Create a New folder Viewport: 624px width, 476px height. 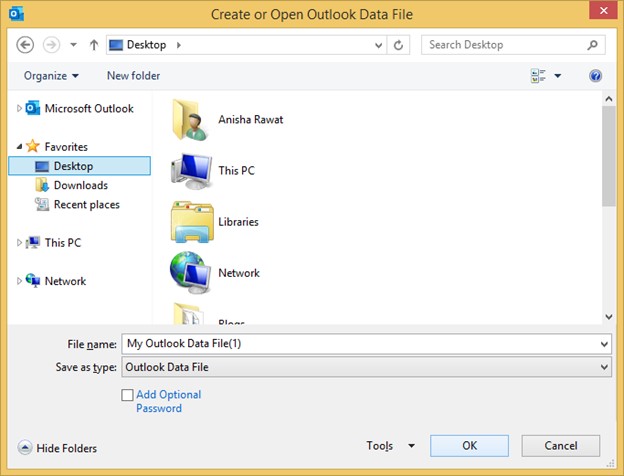133,76
